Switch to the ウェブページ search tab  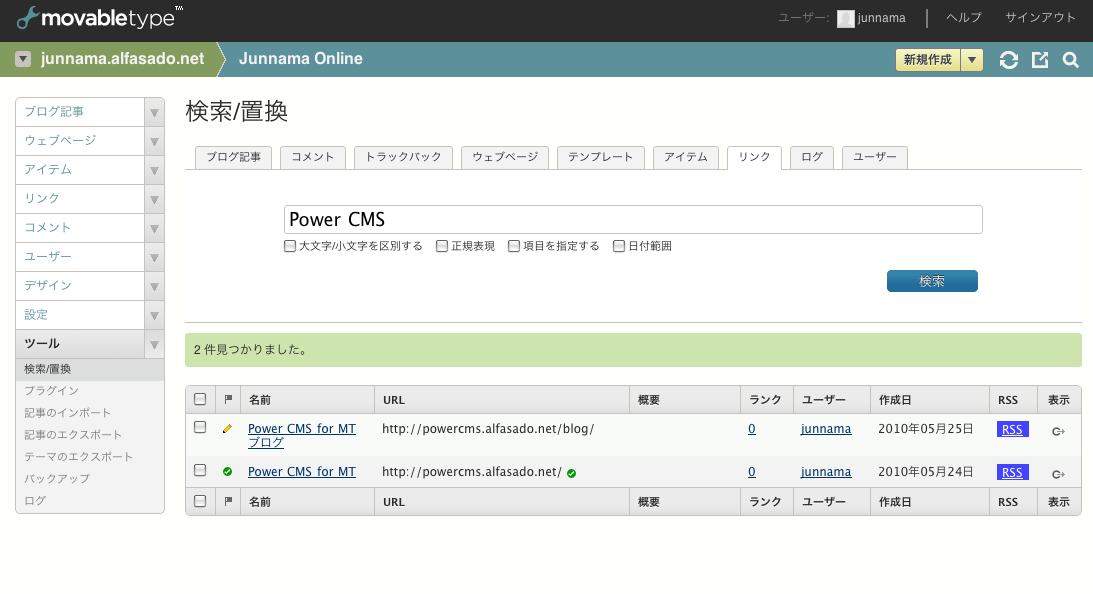pyautogui.click(x=505, y=158)
